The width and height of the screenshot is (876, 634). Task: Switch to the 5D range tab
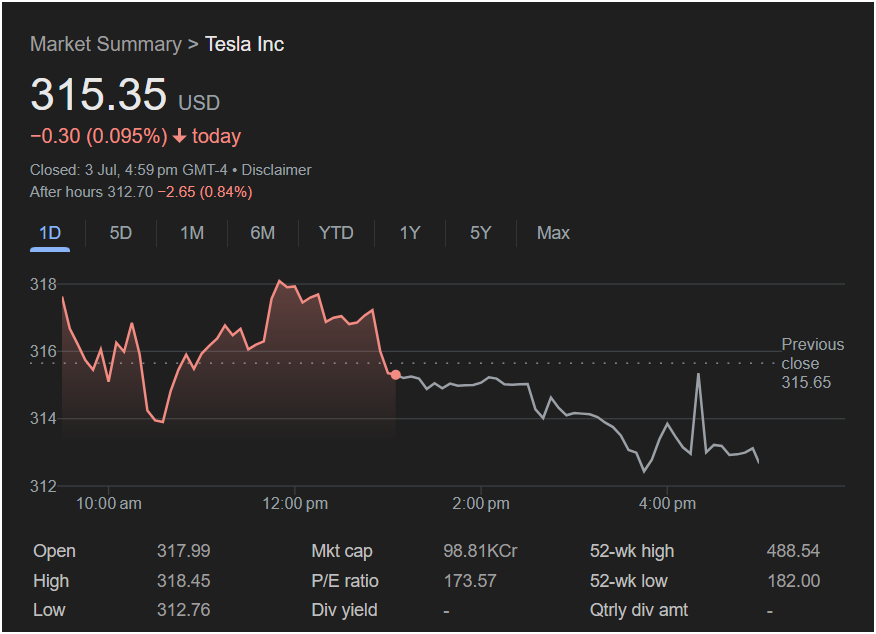click(121, 233)
